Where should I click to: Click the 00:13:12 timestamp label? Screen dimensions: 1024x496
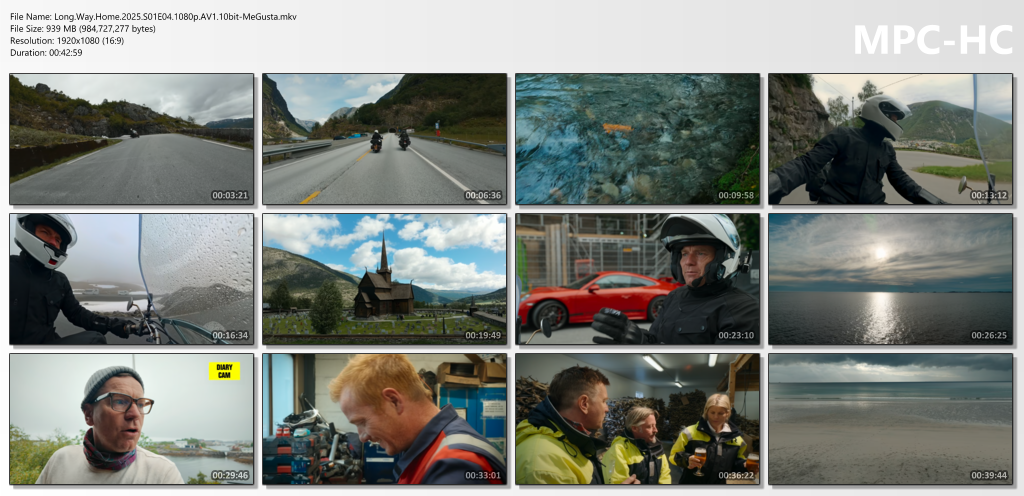pos(987,196)
